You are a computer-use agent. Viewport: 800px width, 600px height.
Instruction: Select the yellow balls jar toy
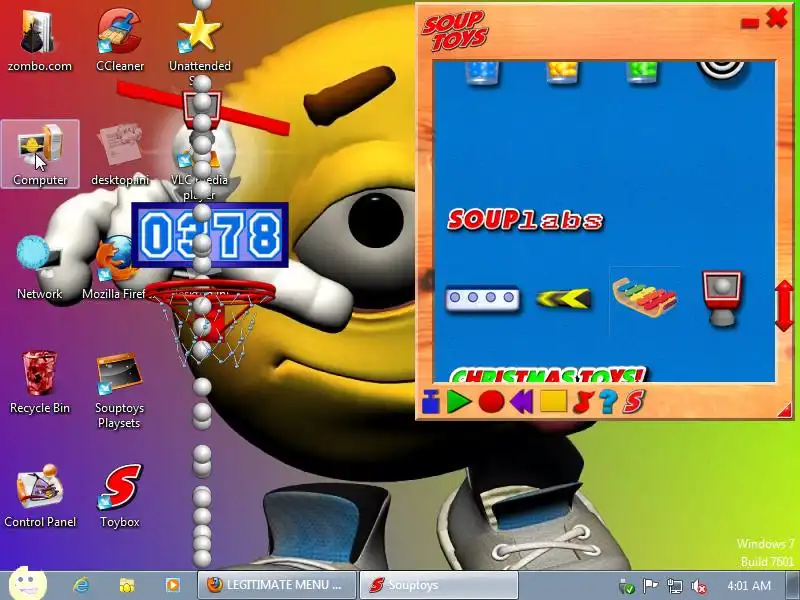(x=562, y=72)
